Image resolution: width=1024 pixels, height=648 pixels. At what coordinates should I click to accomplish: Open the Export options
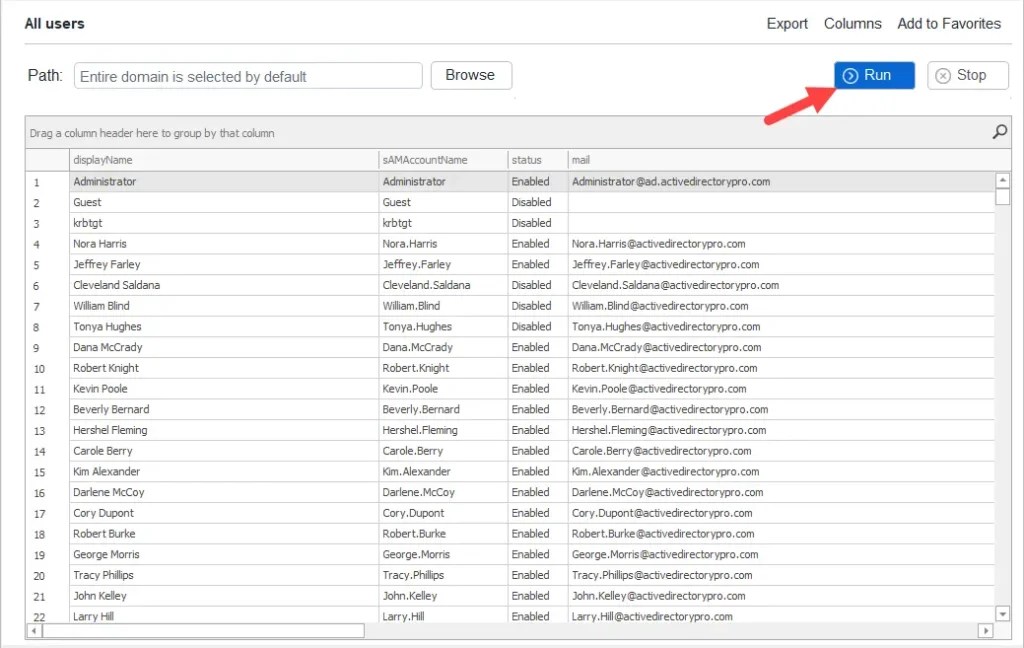pos(787,23)
